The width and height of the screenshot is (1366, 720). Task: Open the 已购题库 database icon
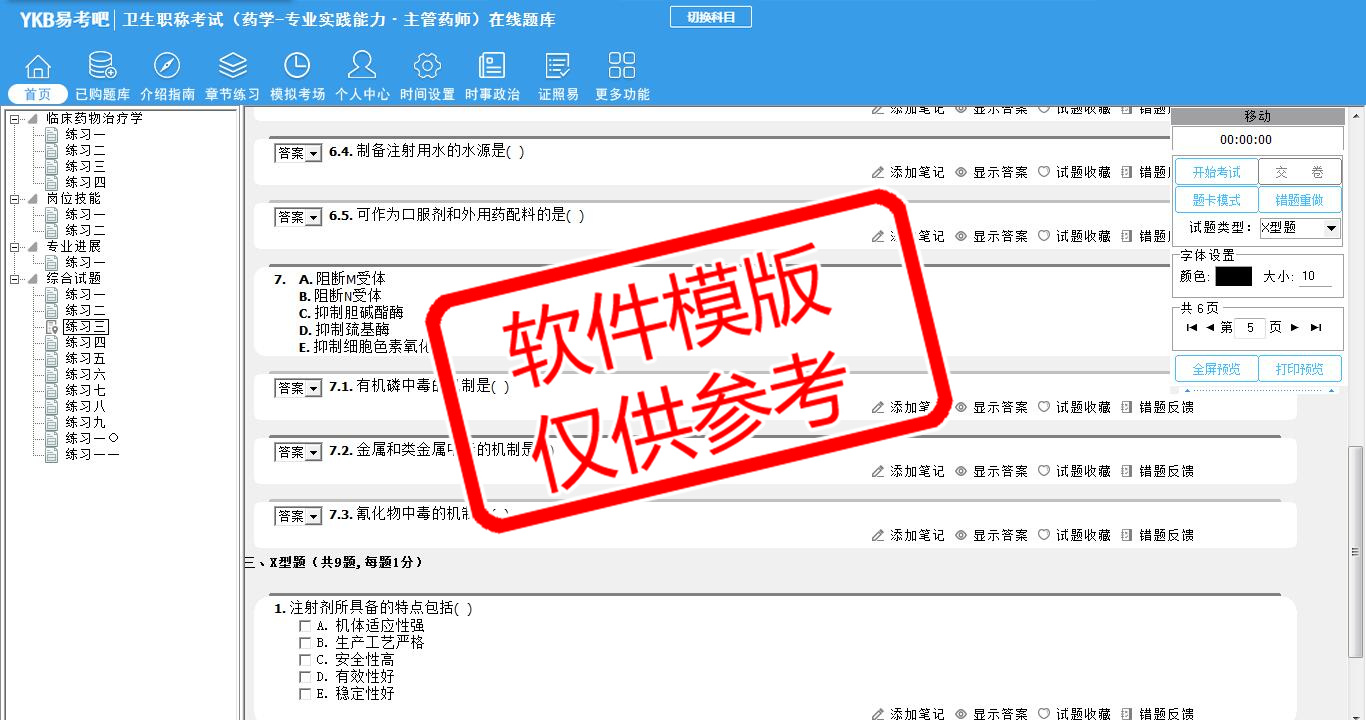point(102,67)
